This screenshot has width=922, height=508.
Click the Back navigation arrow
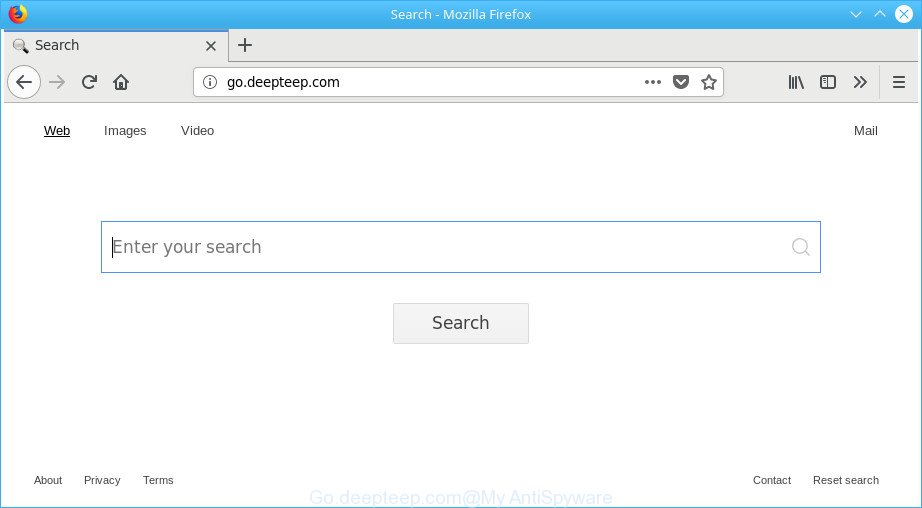pyautogui.click(x=24, y=82)
